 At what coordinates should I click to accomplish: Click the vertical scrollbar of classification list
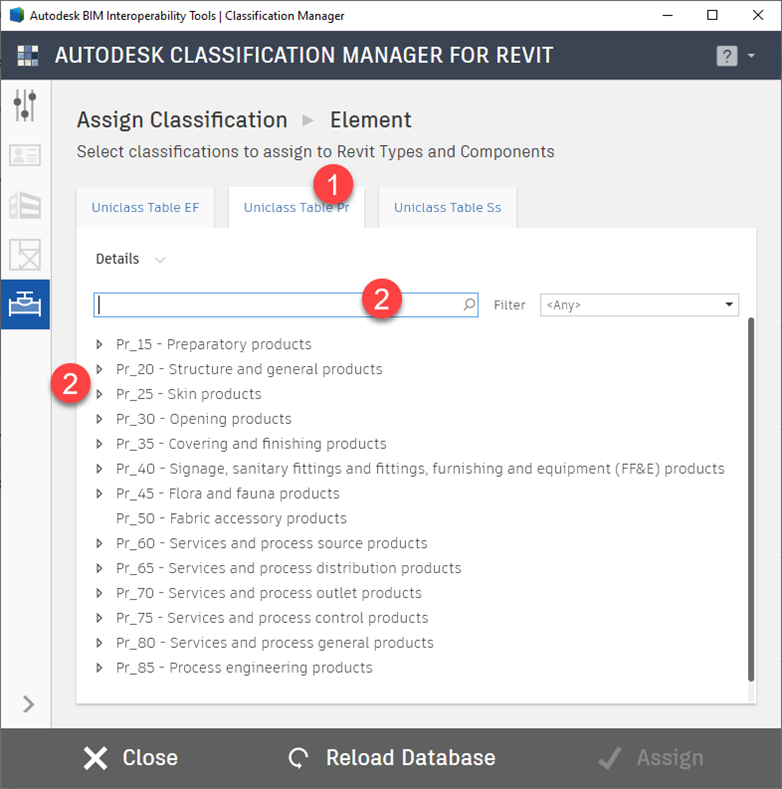click(751, 499)
